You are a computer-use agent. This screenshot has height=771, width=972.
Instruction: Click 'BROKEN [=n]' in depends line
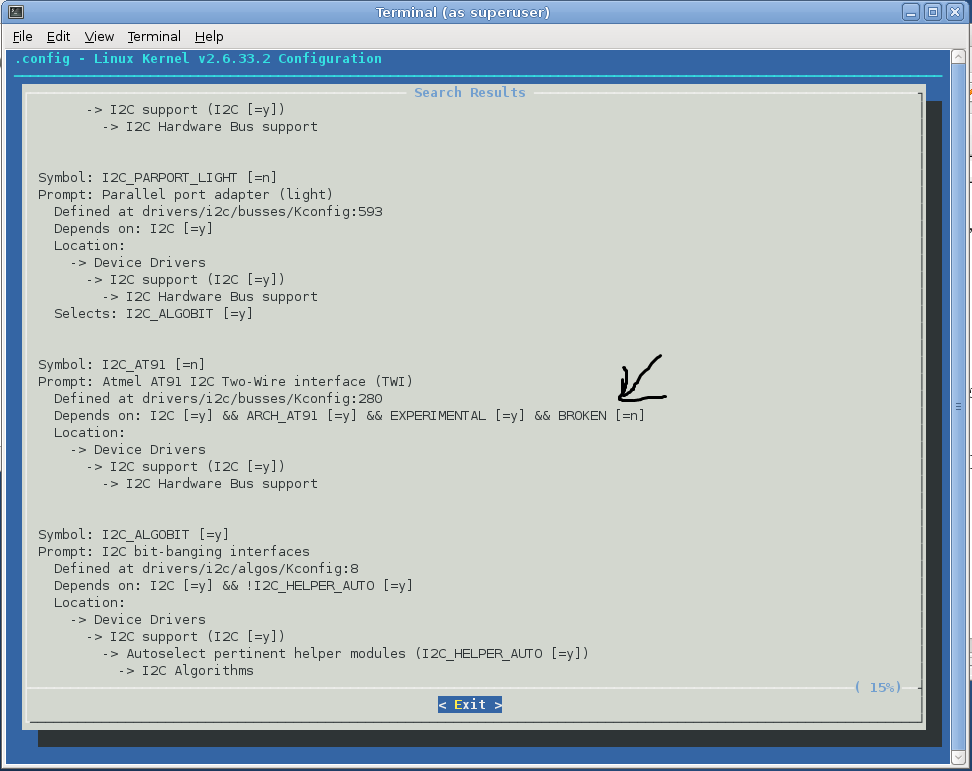click(601, 416)
